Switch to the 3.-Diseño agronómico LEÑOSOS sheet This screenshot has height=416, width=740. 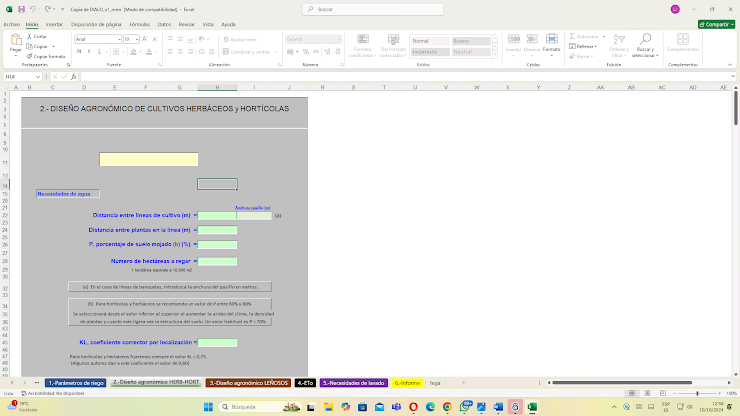coord(248,383)
